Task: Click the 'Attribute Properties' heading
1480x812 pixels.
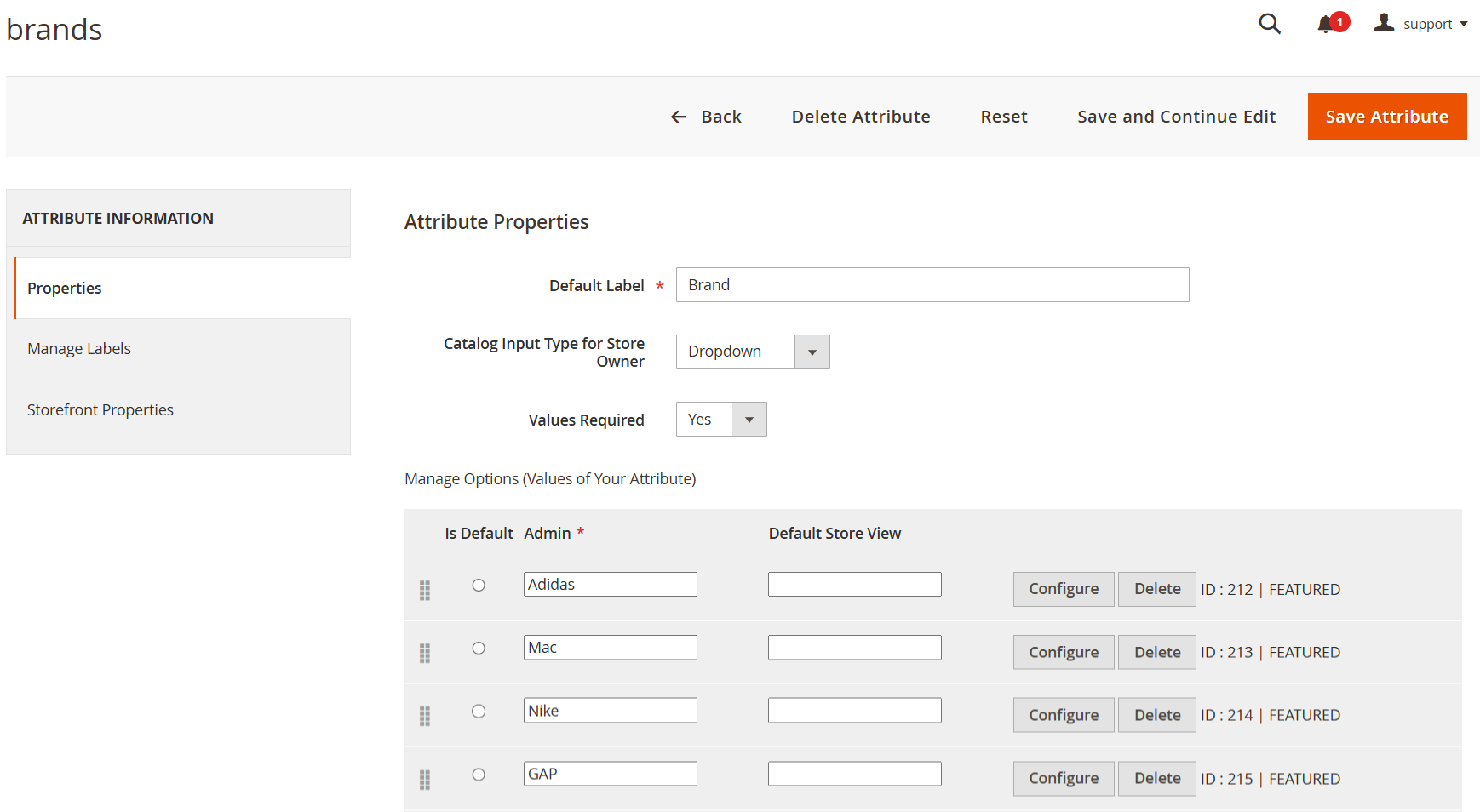Action: pos(496,222)
